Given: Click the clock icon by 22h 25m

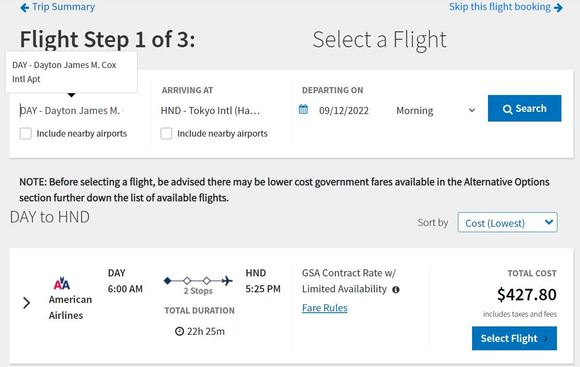Looking at the screenshot, I should 179,331.
